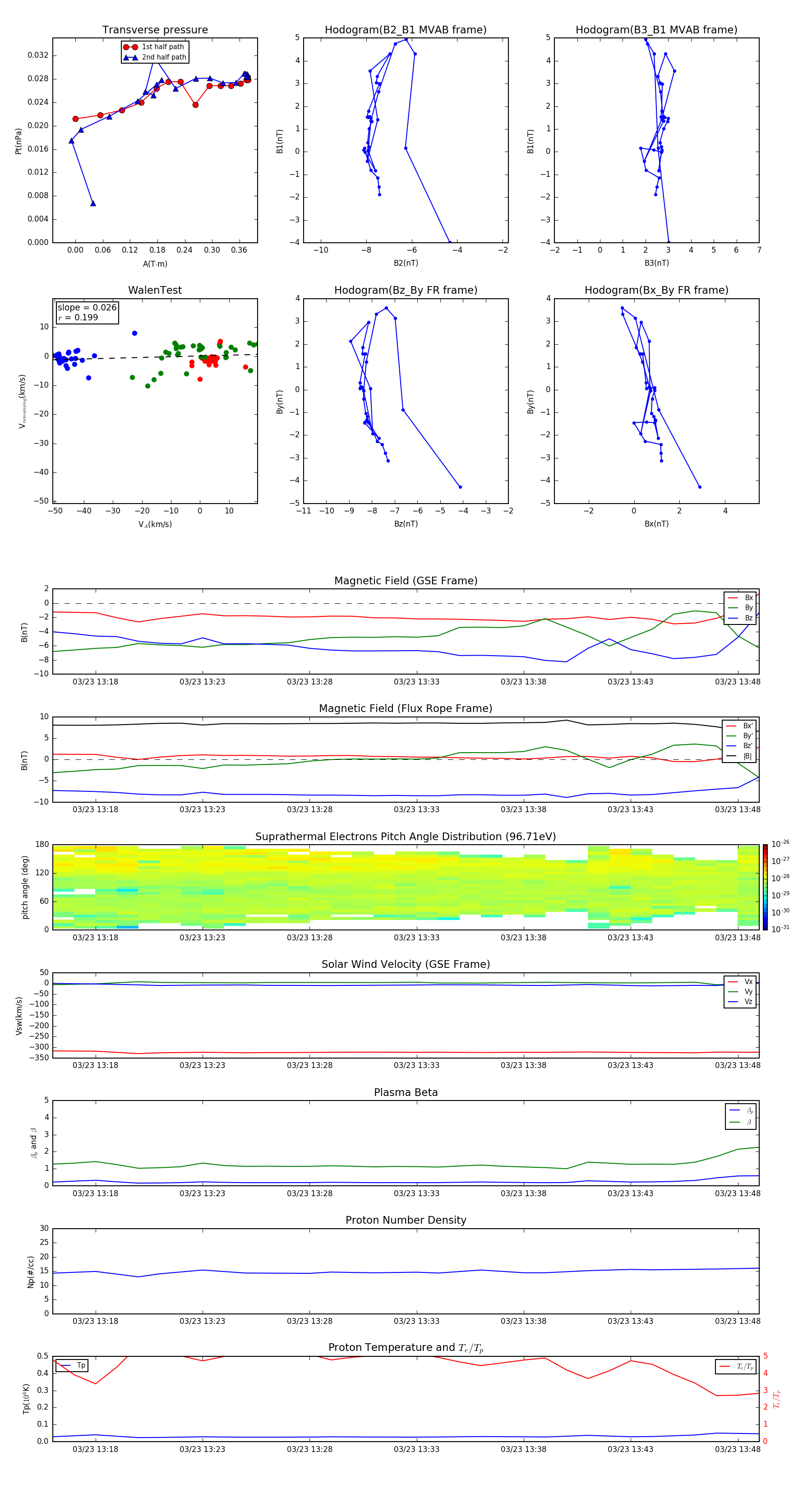
Task: Click the |B| legend entry in Flux Rope plot
Action: [x=739, y=756]
